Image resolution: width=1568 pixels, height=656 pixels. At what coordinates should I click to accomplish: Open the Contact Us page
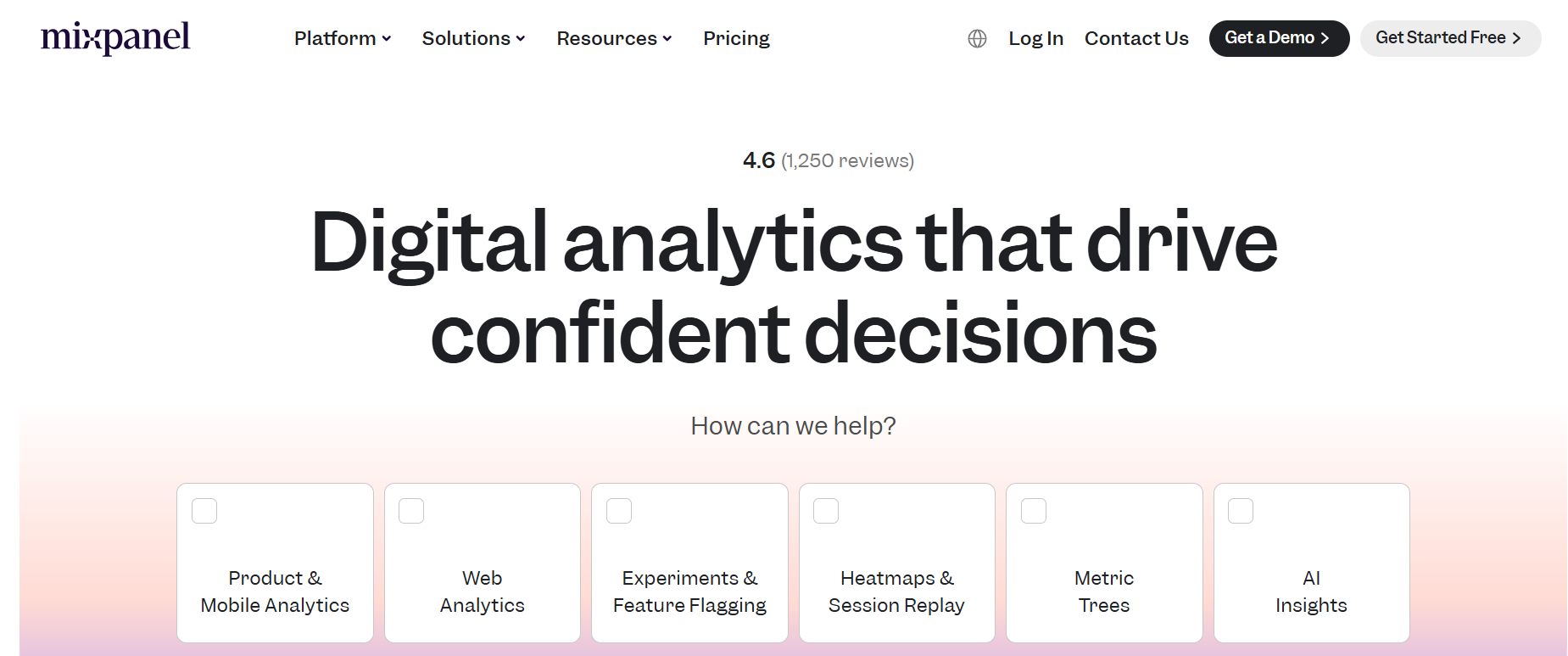(1136, 38)
